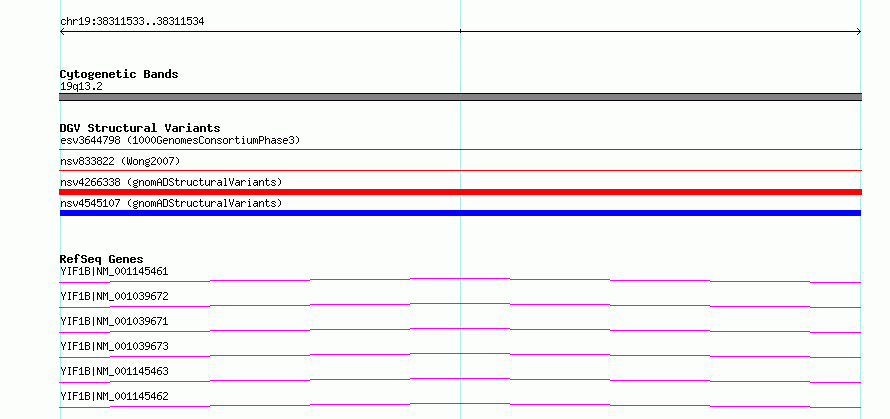Click YIF1B|NM_001039673 transcript label
890x419 pixels.
(114, 346)
